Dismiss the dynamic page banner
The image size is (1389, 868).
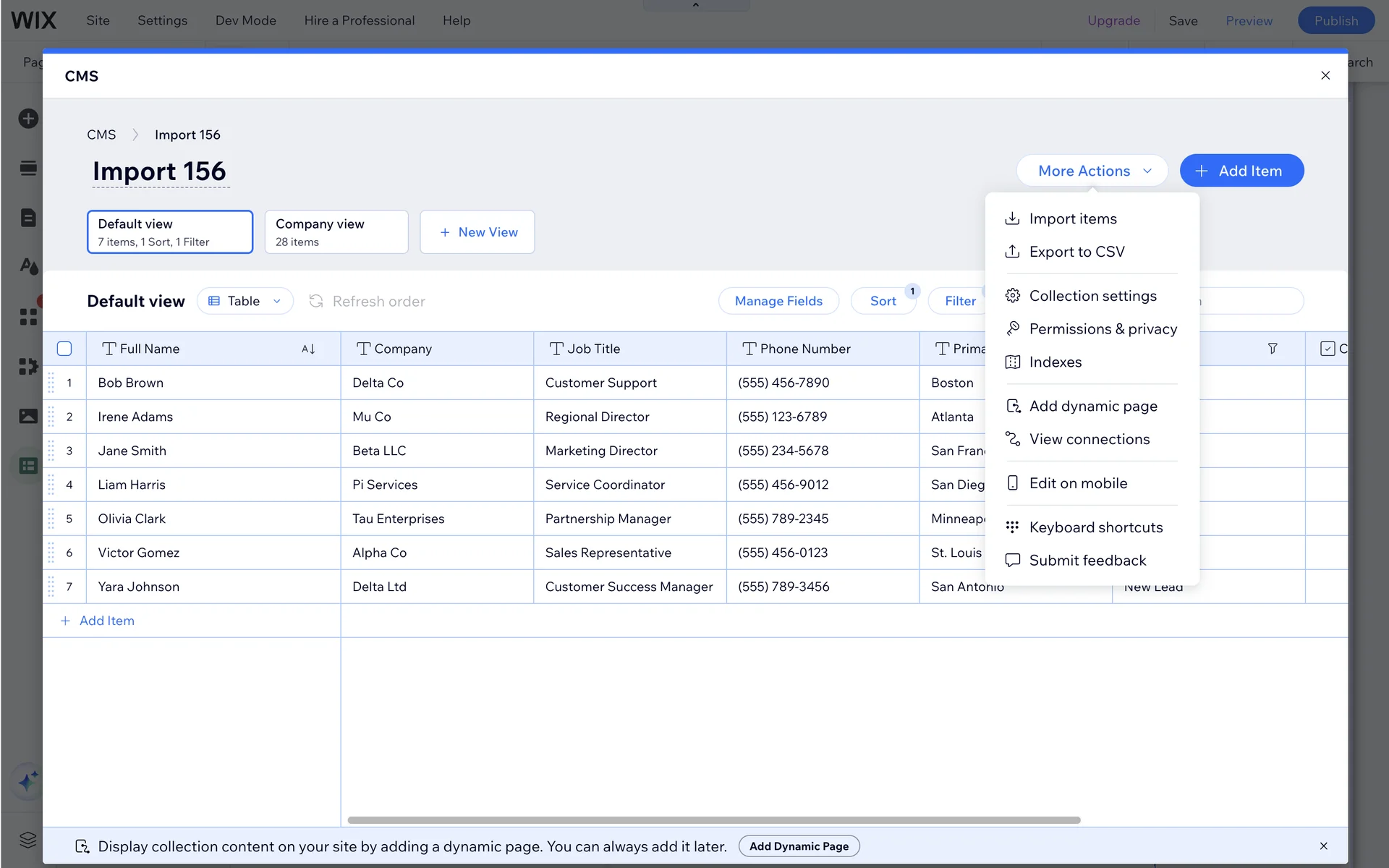[1323, 846]
